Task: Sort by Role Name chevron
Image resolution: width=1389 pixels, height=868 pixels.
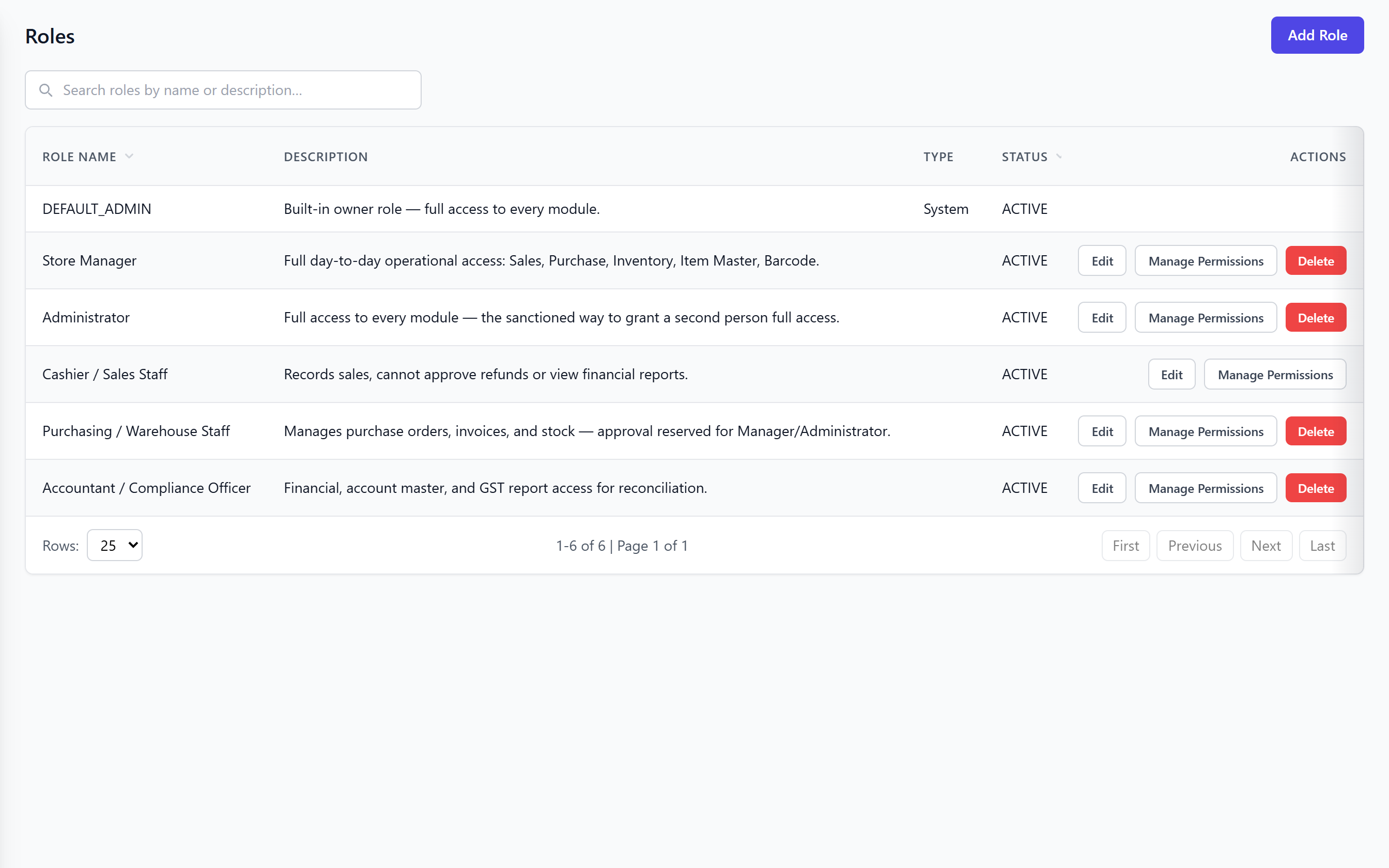Action: [x=129, y=156]
